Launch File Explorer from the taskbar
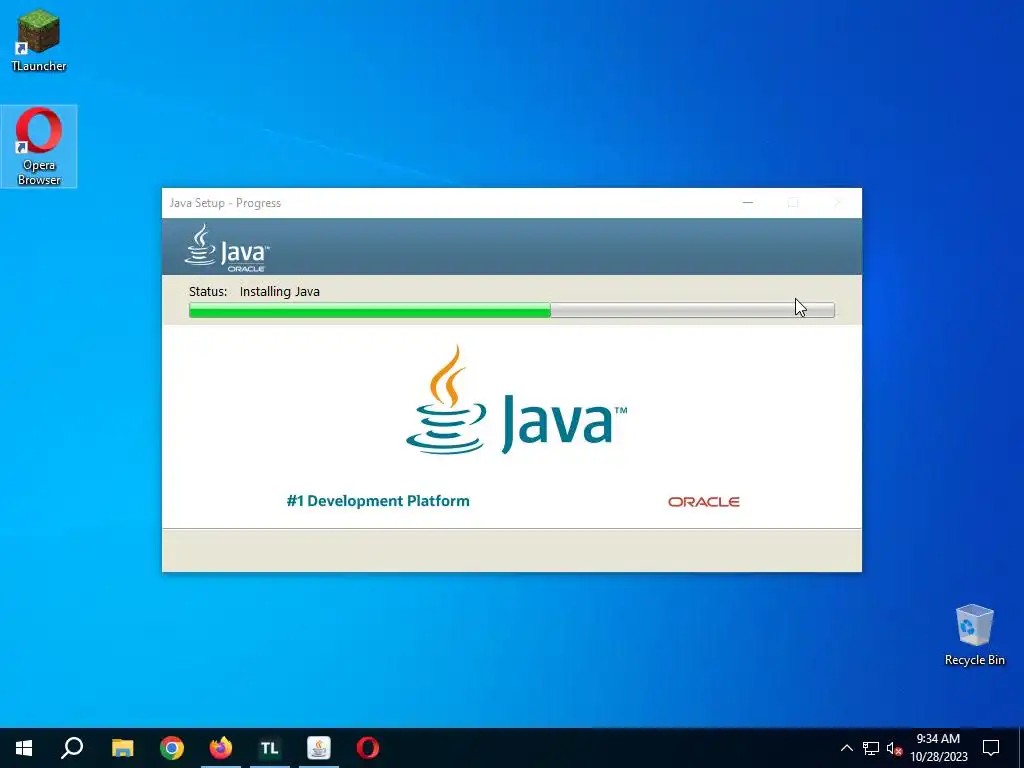Image resolution: width=1024 pixels, height=768 pixels. pyautogui.click(x=122, y=748)
